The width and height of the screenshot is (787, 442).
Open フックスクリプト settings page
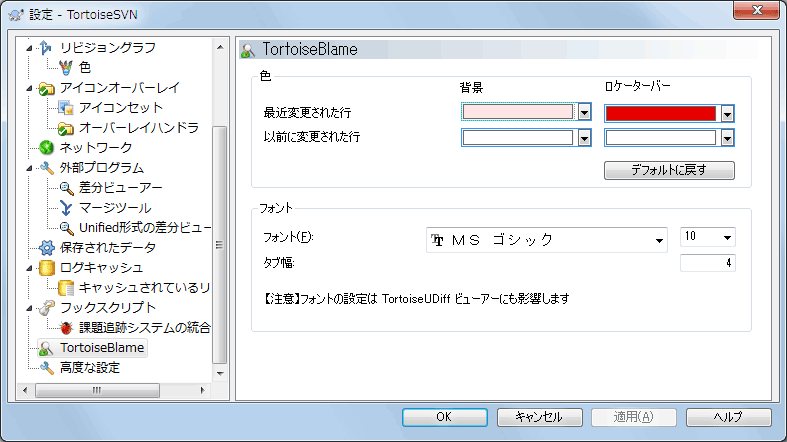(108, 308)
